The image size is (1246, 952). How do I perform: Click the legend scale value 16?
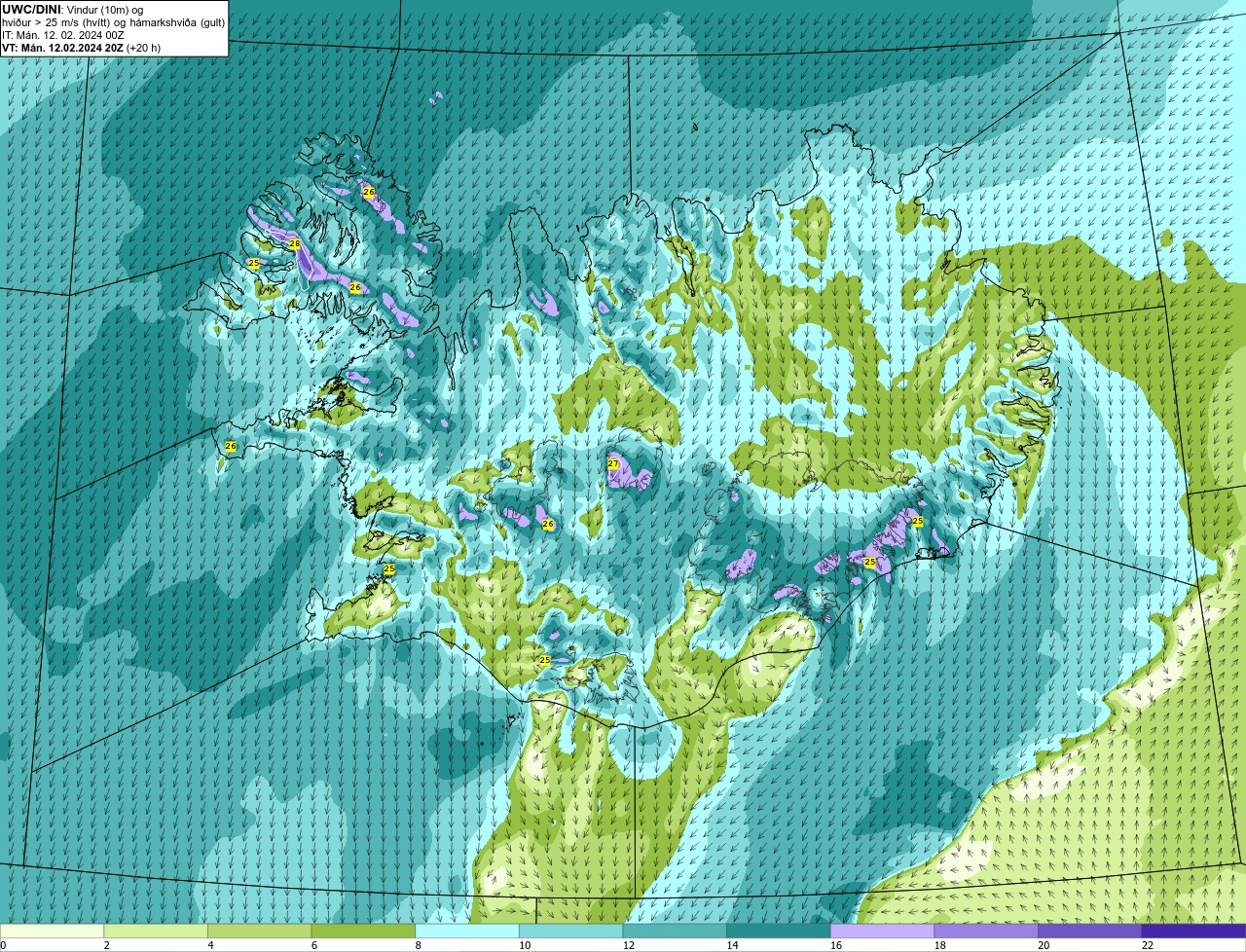(x=836, y=945)
